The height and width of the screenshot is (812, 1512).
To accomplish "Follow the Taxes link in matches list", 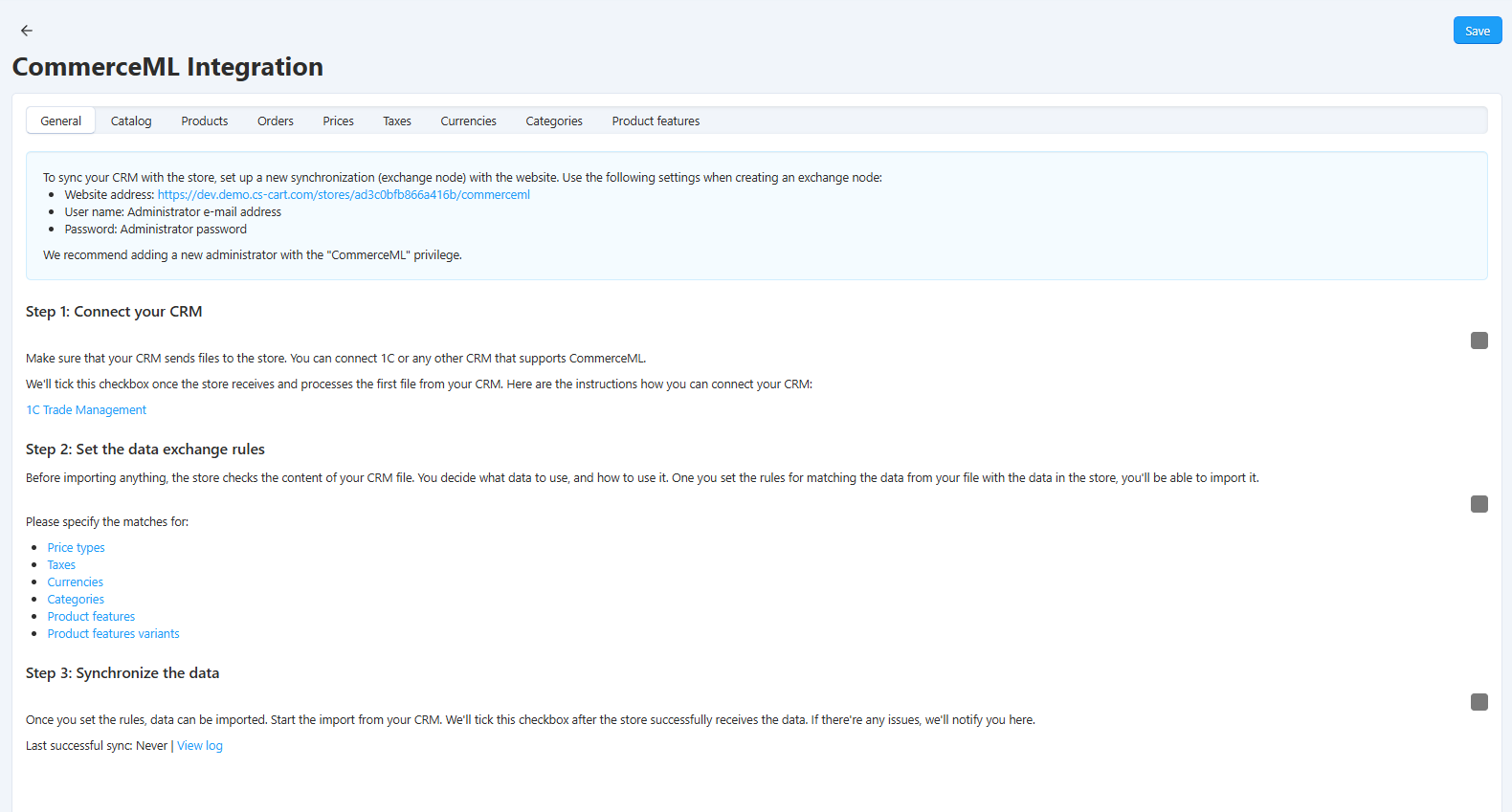I will (x=61, y=565).
